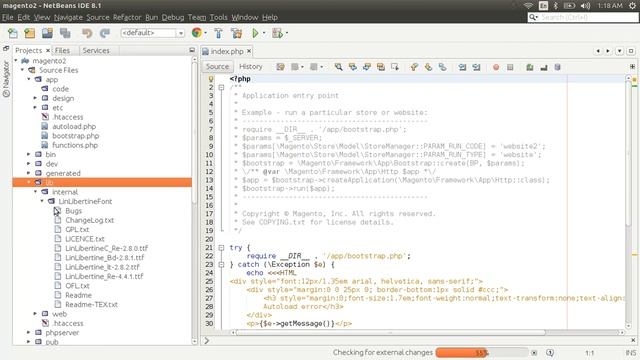Click the Chrome browser icon in toolbar

pyautogui.click(x=197, y=33)
